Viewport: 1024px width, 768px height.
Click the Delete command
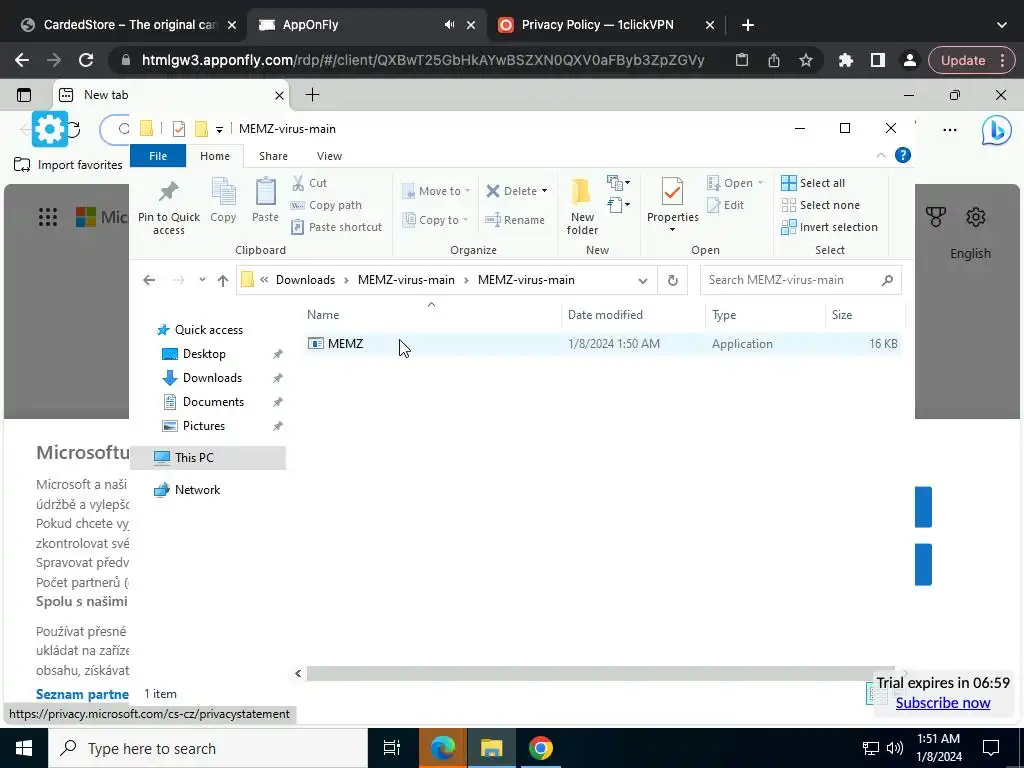[511, 191]
